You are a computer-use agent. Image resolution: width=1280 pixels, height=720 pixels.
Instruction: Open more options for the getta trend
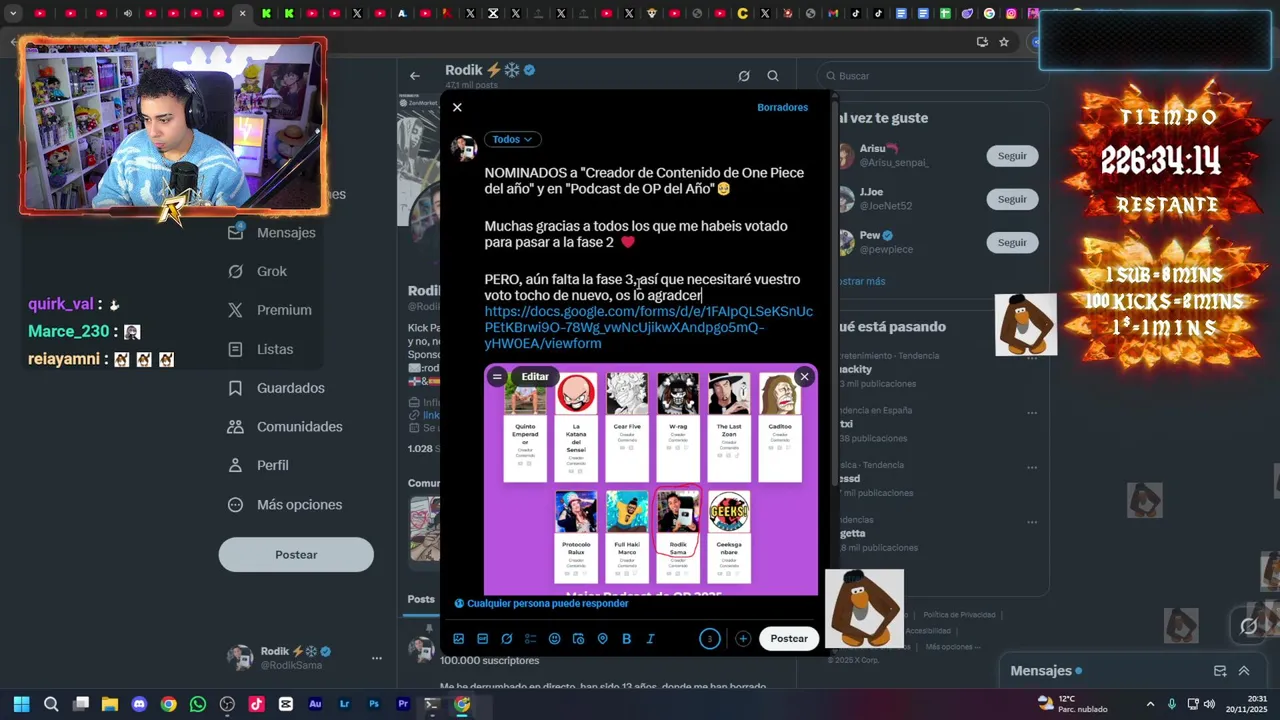point(1032,522)
